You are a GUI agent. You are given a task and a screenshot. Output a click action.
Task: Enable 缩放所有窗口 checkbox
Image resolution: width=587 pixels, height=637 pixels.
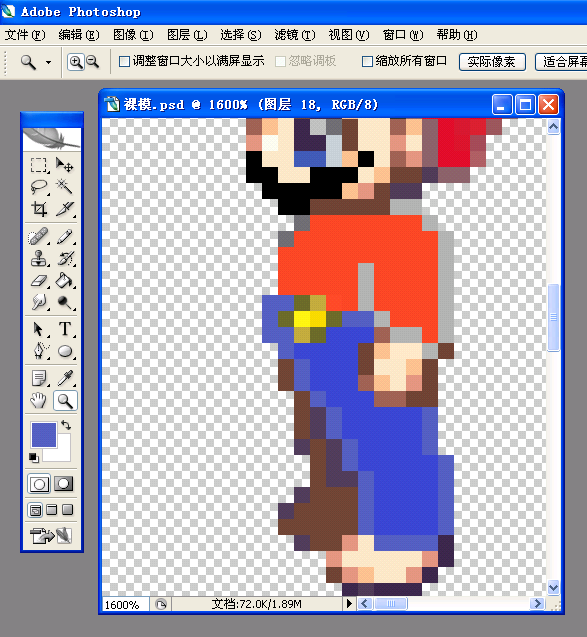pyautogui.click(x=367, y=61)
